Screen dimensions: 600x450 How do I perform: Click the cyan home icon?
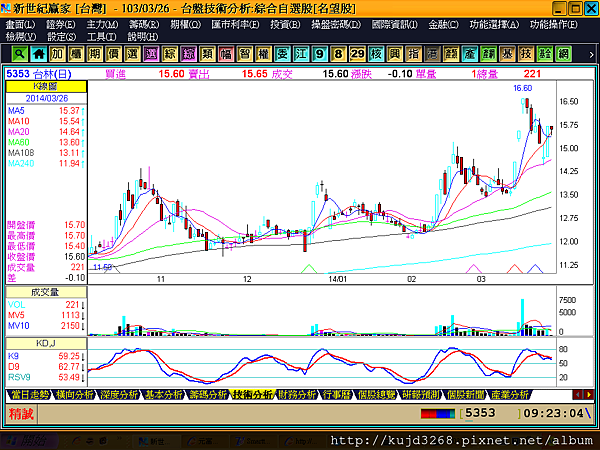click(x=38, y=54)
